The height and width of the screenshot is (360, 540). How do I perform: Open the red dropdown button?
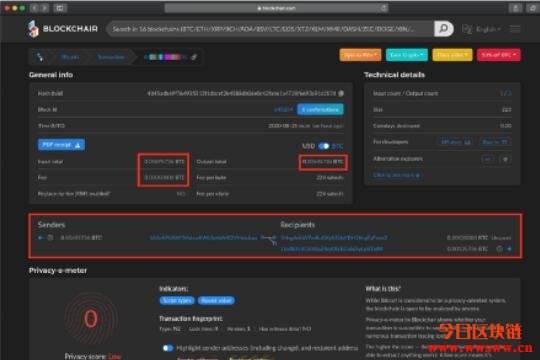(x=499, y=55)
